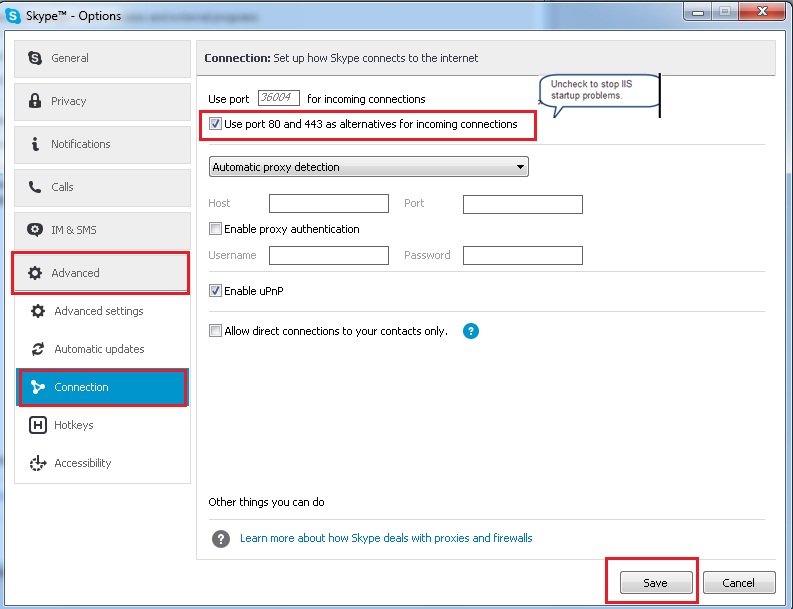
Task: Click the Save button
Action: 656,583
